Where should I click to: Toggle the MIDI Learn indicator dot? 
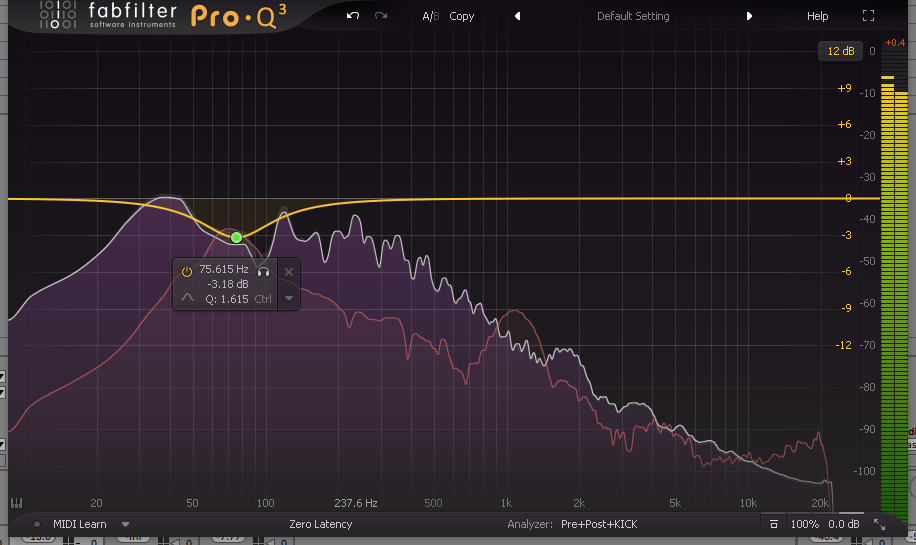click(37, 524)
